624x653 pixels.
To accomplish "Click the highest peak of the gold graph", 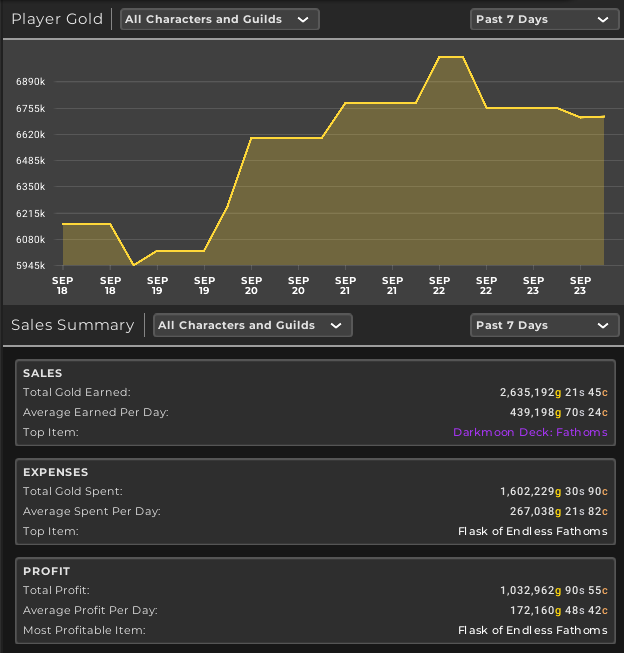I will 450,58.
